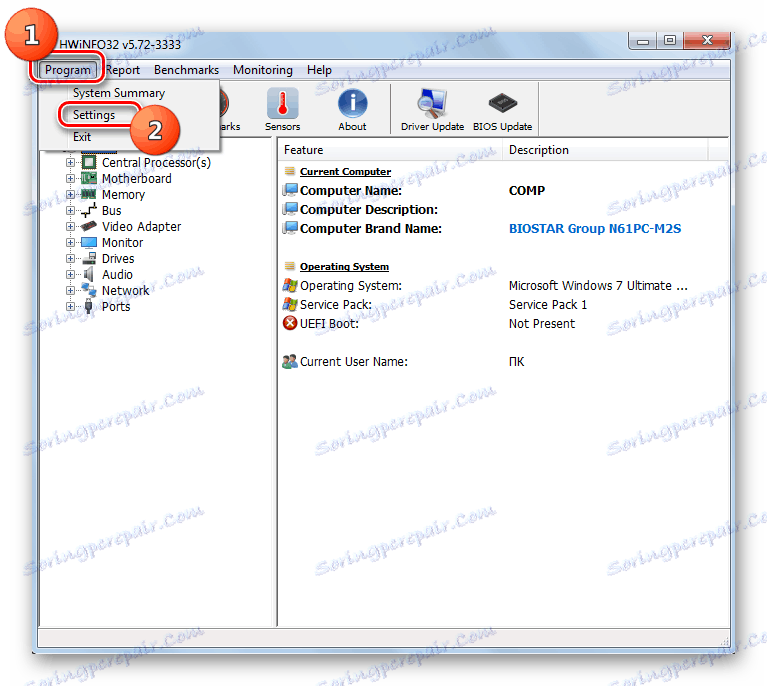Click the Service Pack Windows flag icon
Image resolution: width=767 pixels, height=686 pixels.
pos(290,304)
